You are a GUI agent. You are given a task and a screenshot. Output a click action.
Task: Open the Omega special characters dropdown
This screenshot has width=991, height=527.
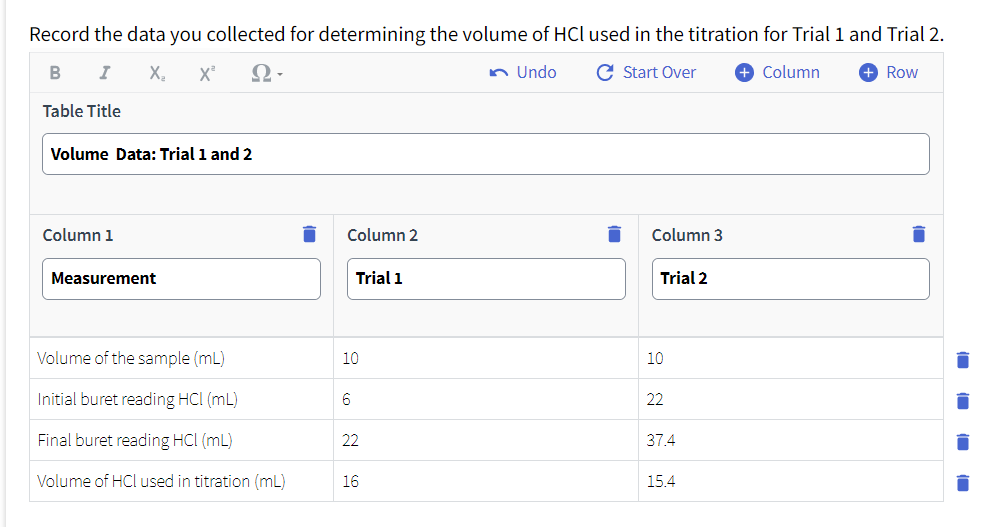click(x=266, y=73)
